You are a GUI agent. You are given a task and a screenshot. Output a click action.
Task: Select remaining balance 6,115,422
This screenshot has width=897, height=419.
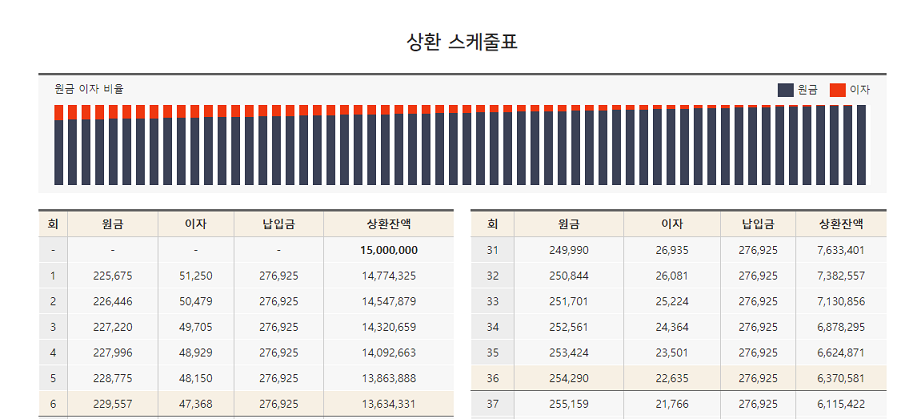click(x=841, y=404)
